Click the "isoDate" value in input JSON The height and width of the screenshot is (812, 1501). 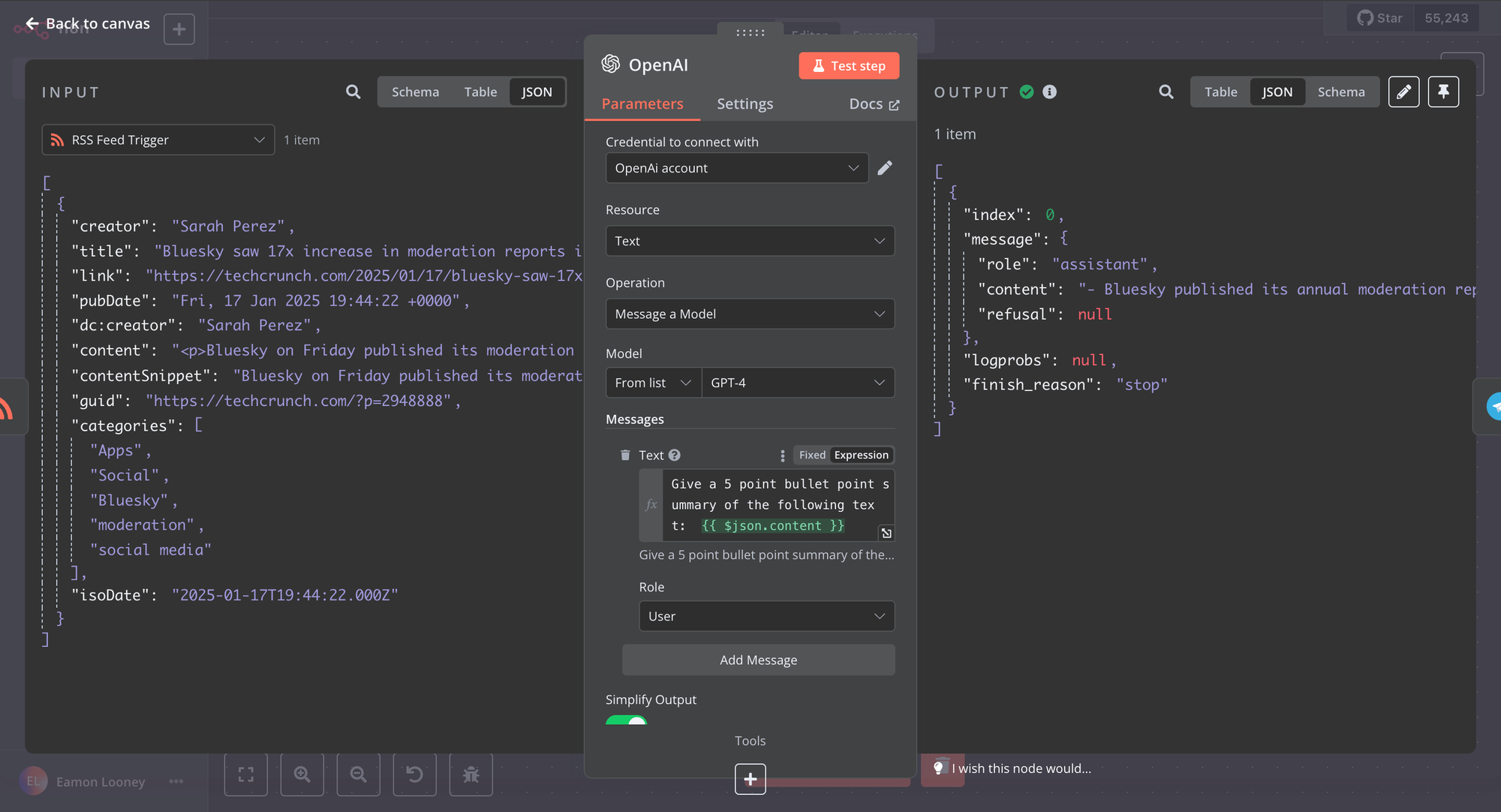[x=285, y=595]
